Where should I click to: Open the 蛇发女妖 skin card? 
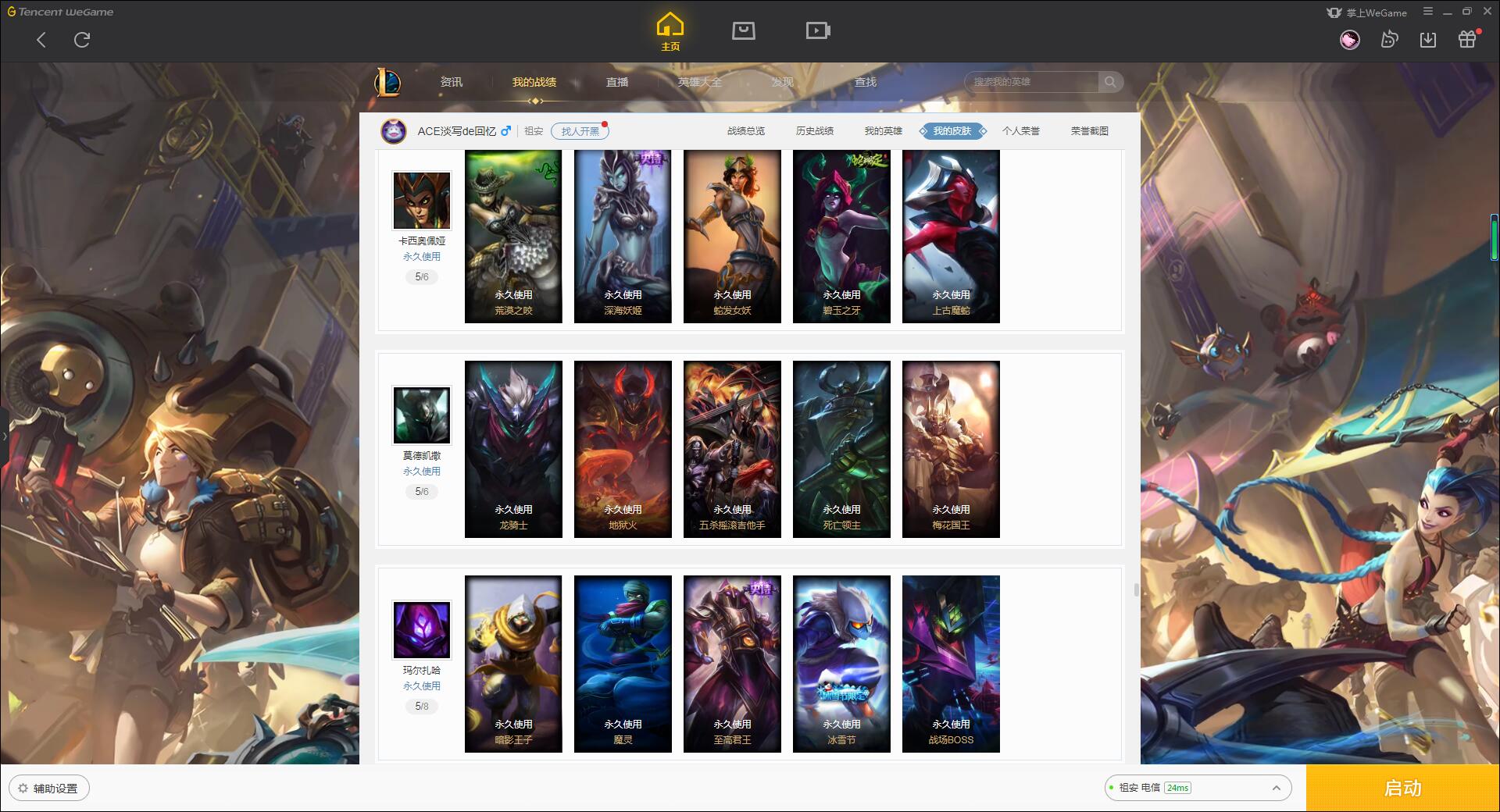pos(732,237)
